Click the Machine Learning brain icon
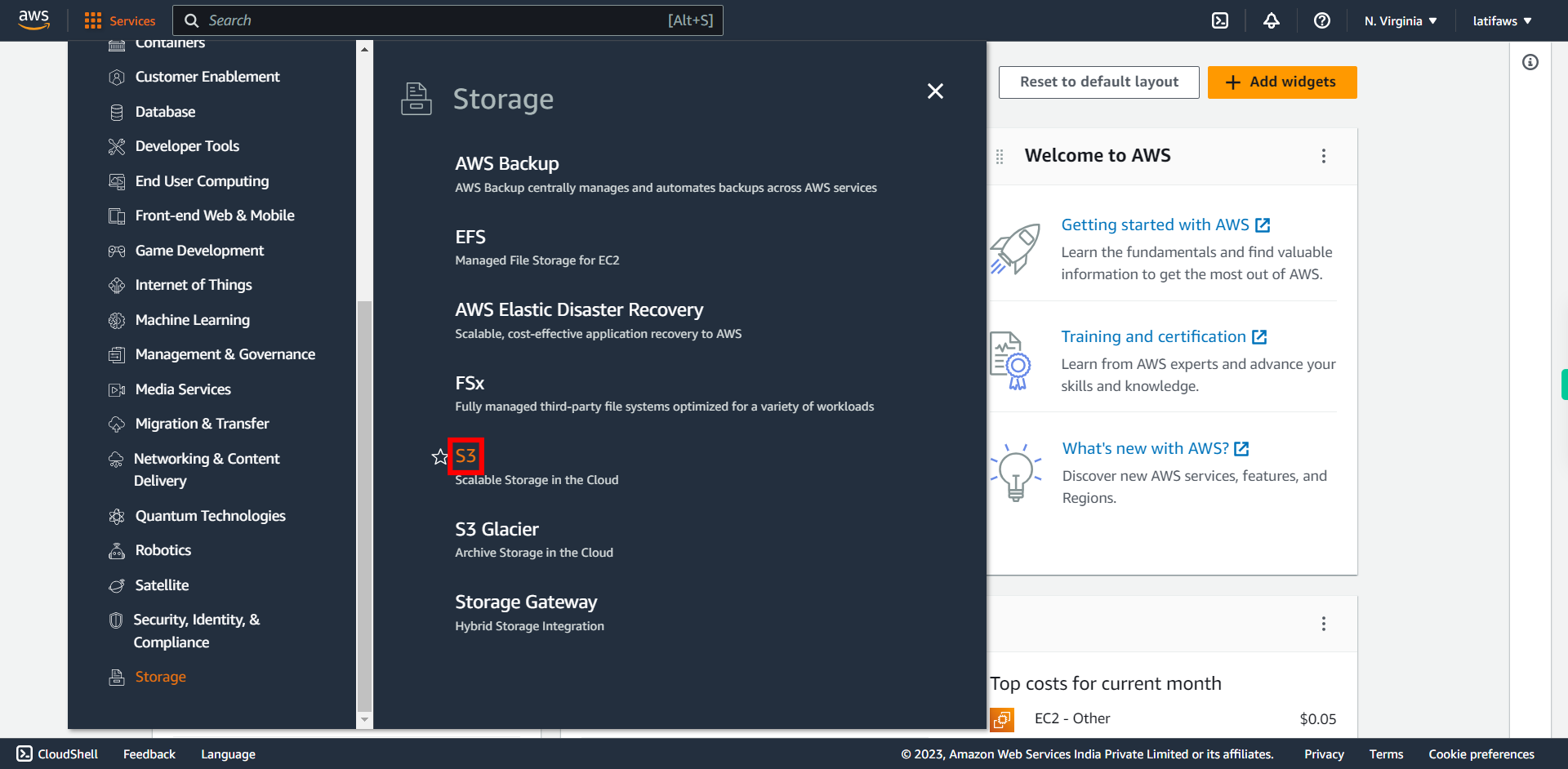 (x=117, y=320)
